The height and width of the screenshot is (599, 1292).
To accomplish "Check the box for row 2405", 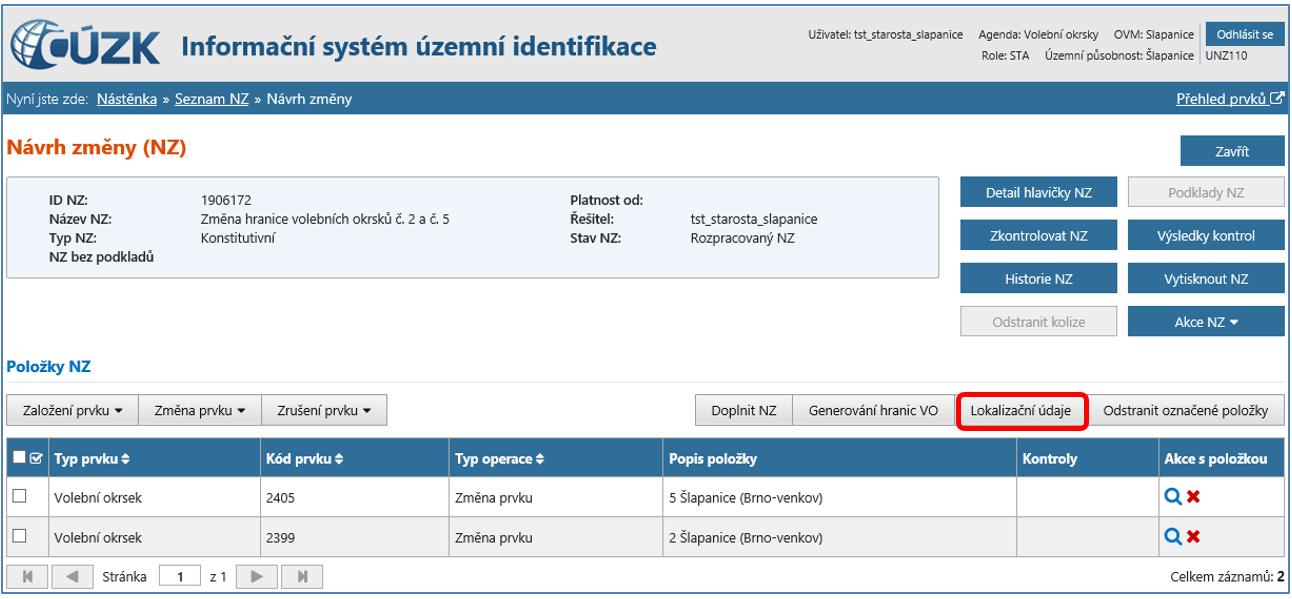I will coord(19,496).
